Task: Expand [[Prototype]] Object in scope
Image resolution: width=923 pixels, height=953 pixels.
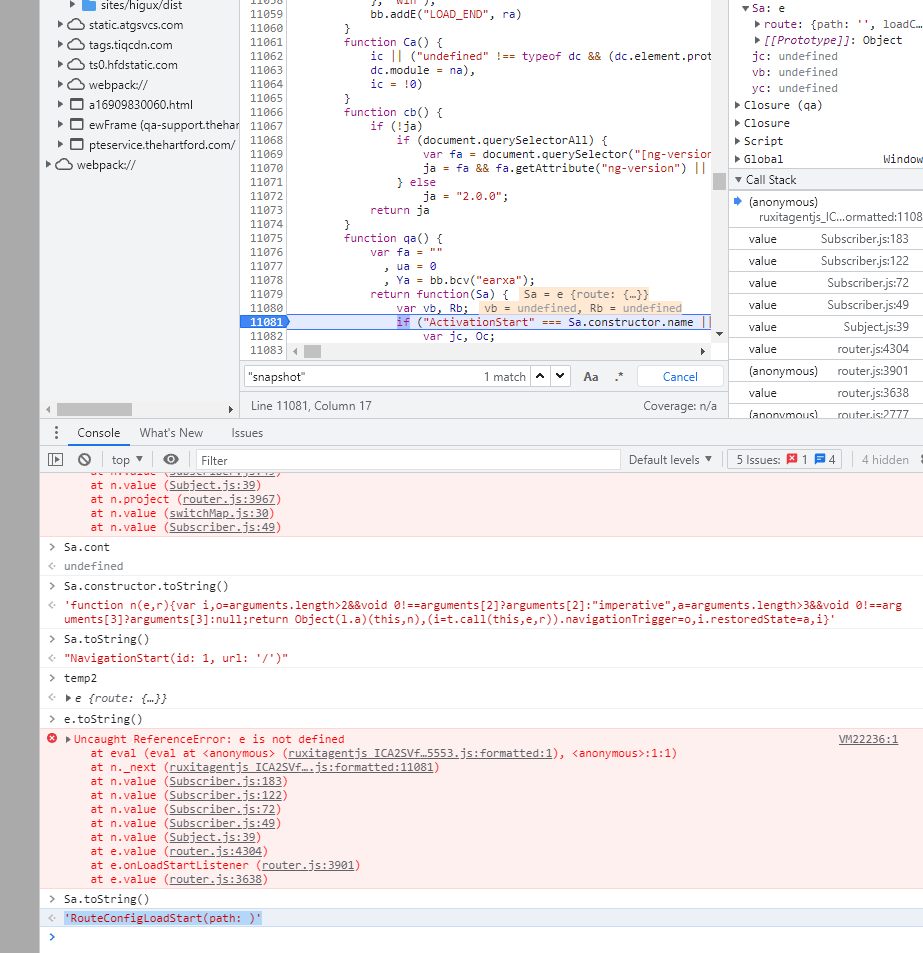Action: (x=757, y=40)
